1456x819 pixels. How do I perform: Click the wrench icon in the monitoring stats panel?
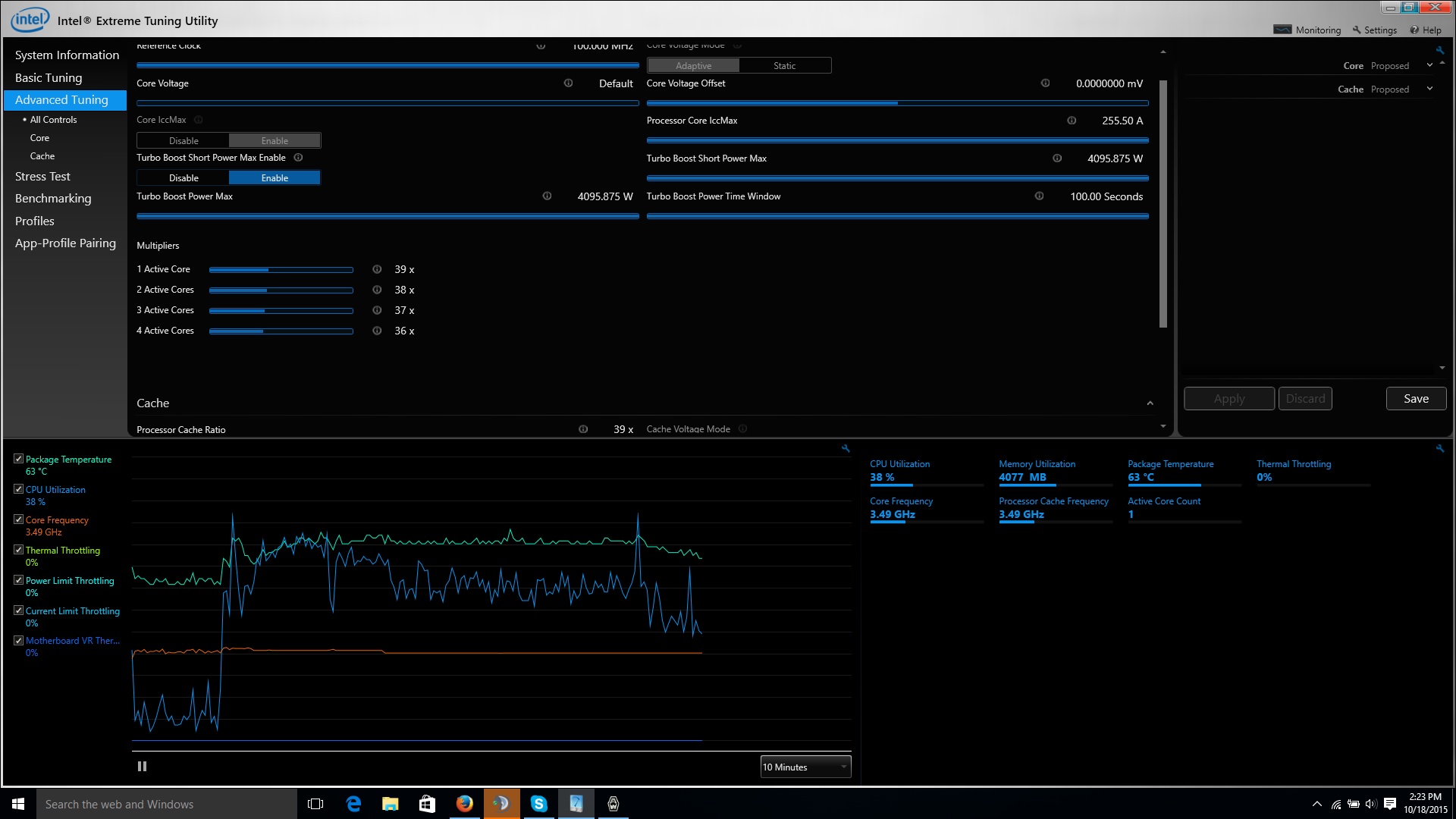click(x=1440, y=448)
